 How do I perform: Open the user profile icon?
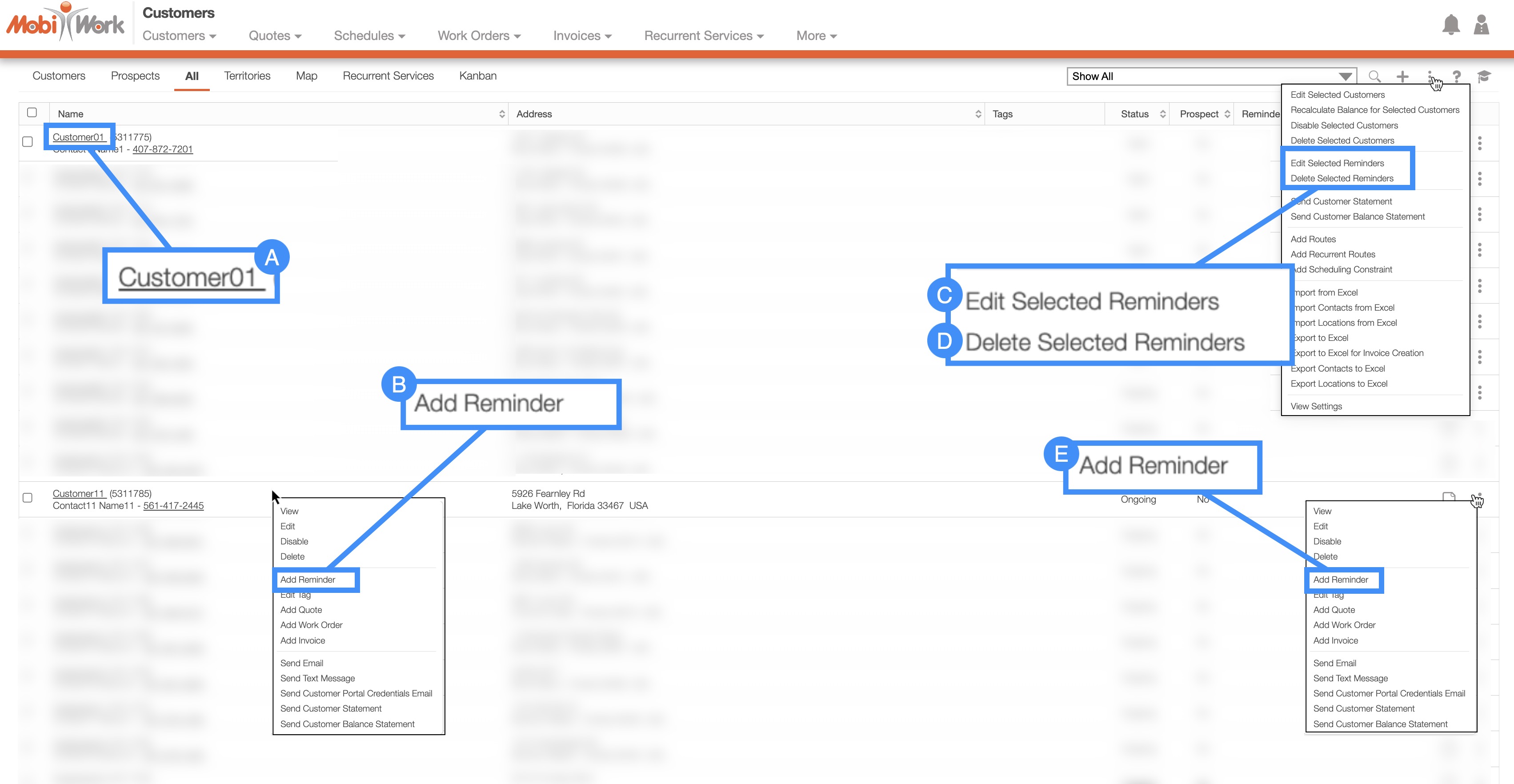[x=1481, y=25]
